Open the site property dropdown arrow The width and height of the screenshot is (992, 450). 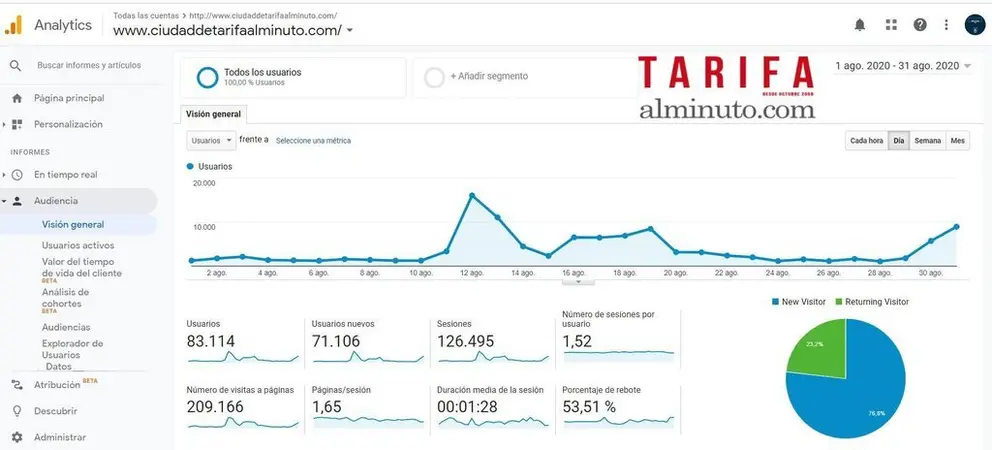[x=350, y=30]
